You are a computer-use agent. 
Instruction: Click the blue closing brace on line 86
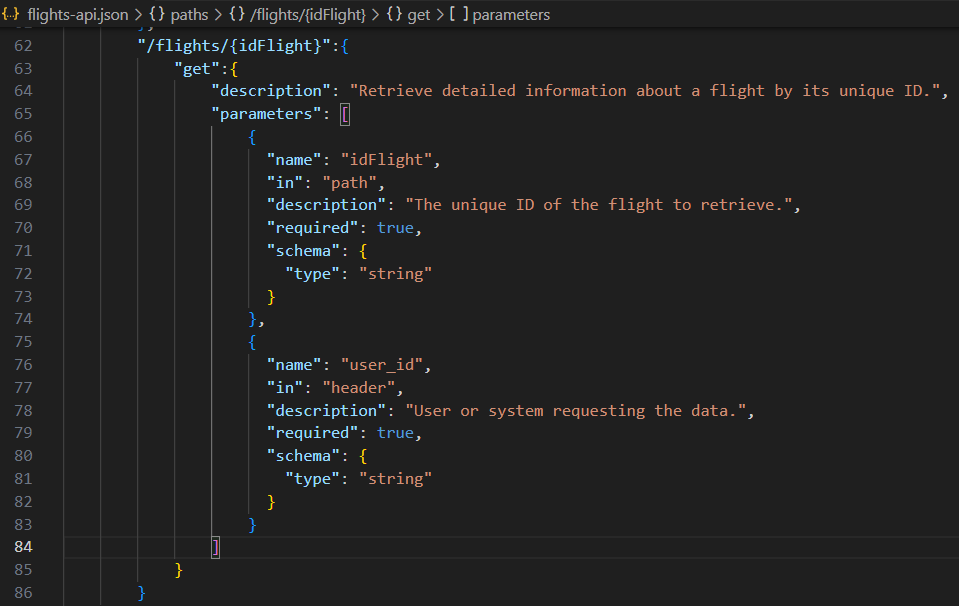141,593
